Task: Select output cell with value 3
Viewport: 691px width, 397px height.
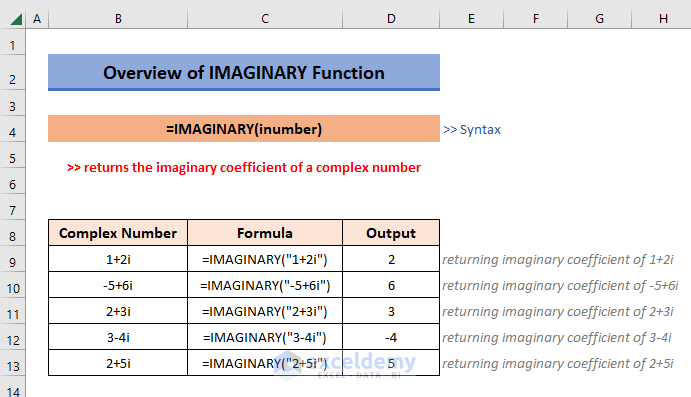Action: 391,311
